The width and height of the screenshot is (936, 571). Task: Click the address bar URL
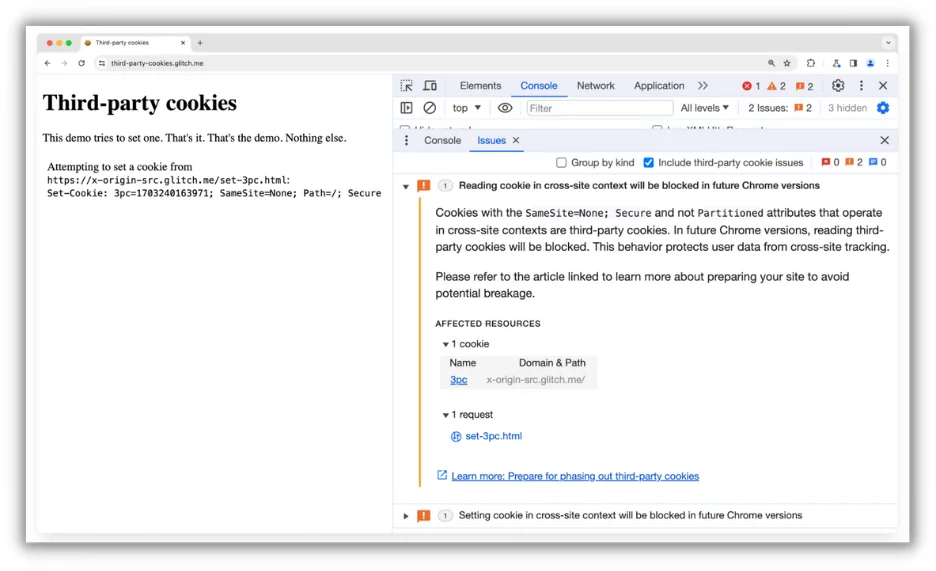point(157,63)
